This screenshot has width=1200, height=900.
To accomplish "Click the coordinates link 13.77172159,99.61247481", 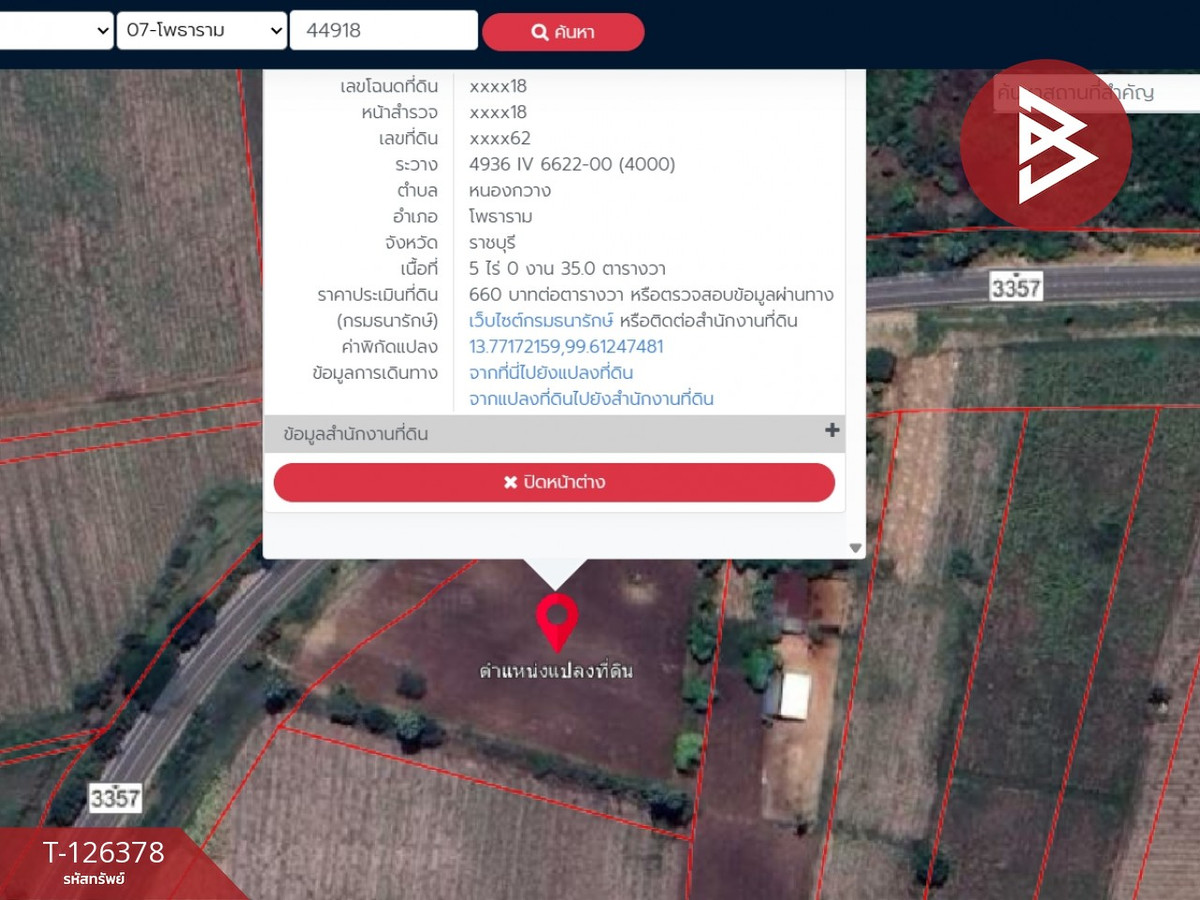I will (x=566, y=347).
